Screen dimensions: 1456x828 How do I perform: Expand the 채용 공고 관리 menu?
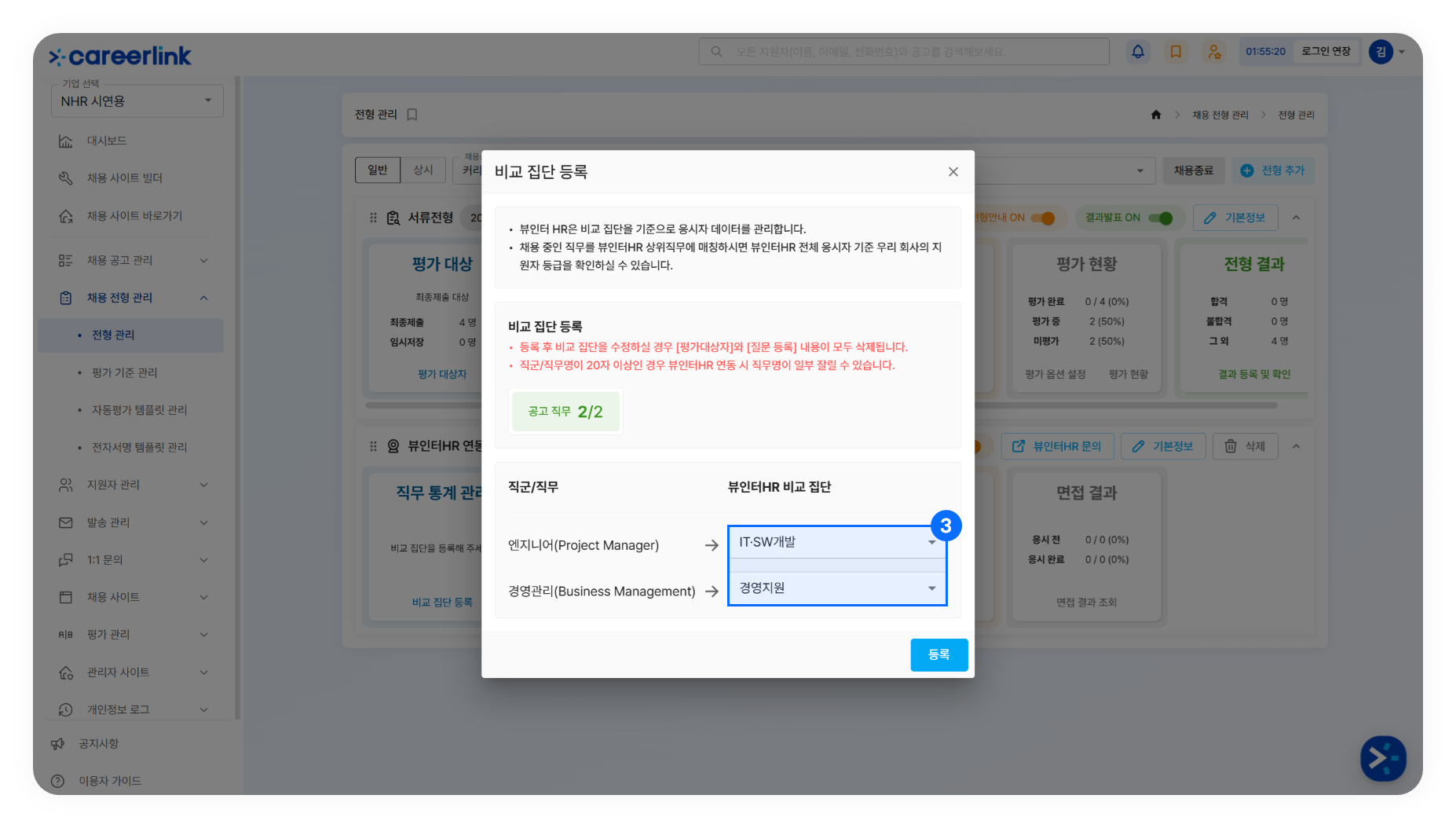204,260
